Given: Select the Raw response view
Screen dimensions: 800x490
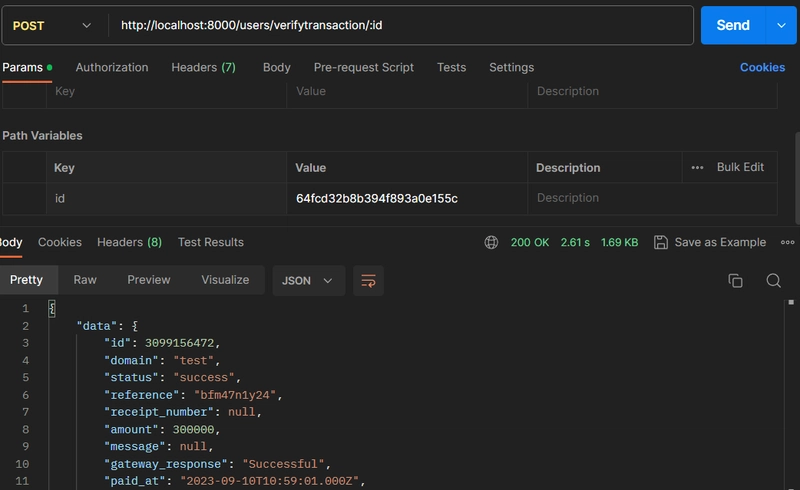Looking at the screenshot, I should (85, 280).
